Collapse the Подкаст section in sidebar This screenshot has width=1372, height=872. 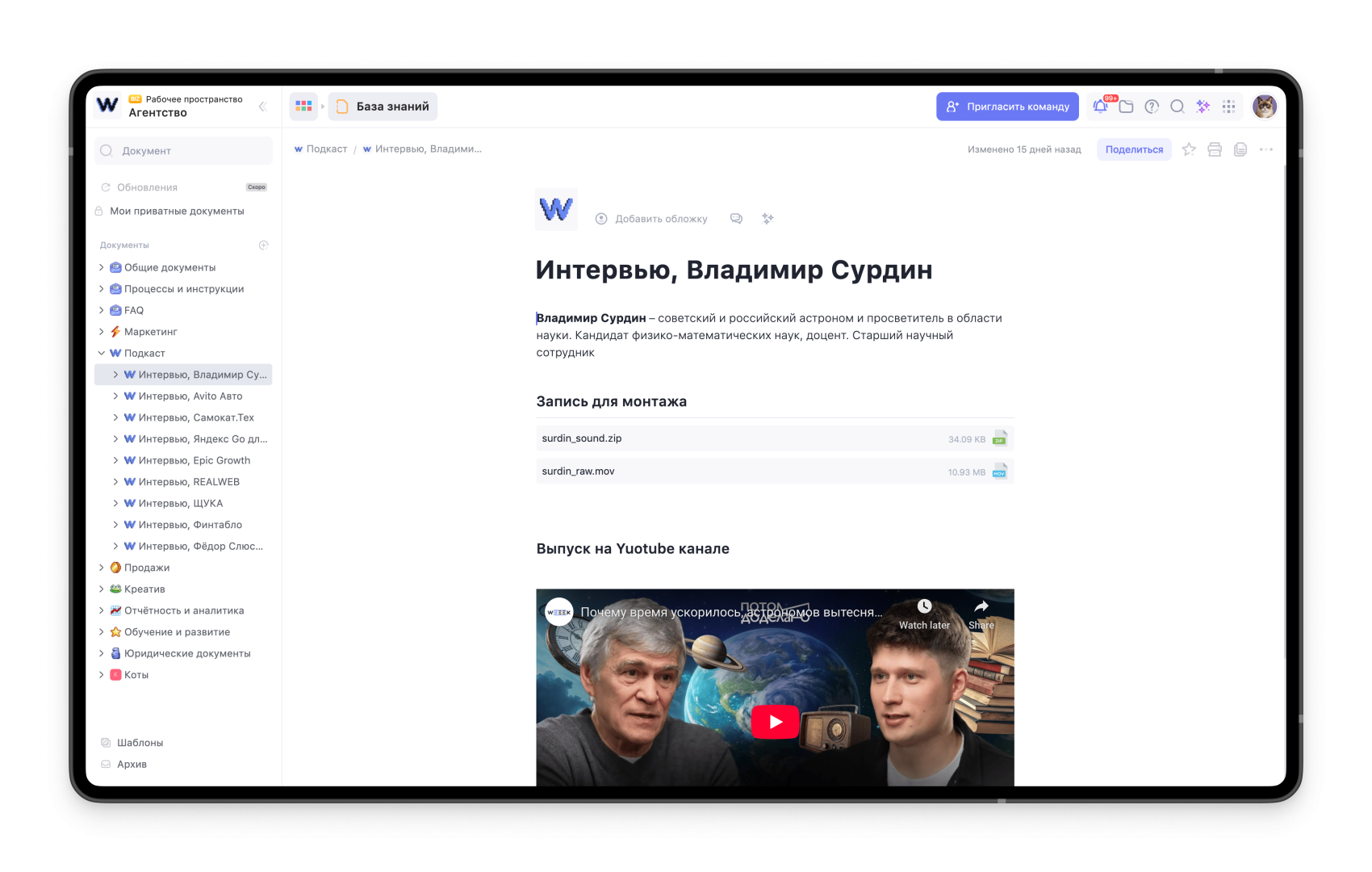(x=102, y=353)
